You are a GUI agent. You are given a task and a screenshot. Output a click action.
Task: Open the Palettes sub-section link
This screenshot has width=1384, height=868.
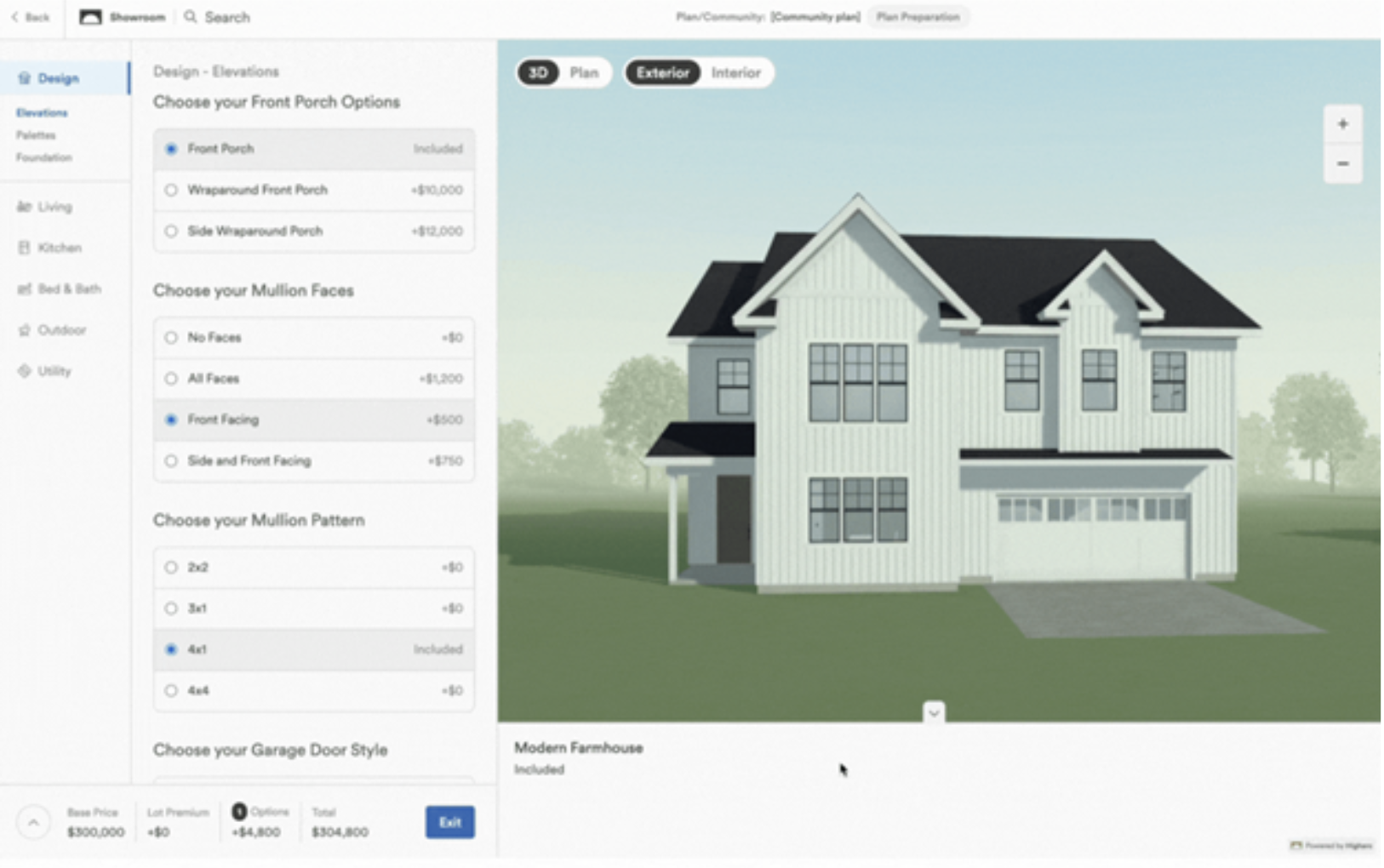36,135
